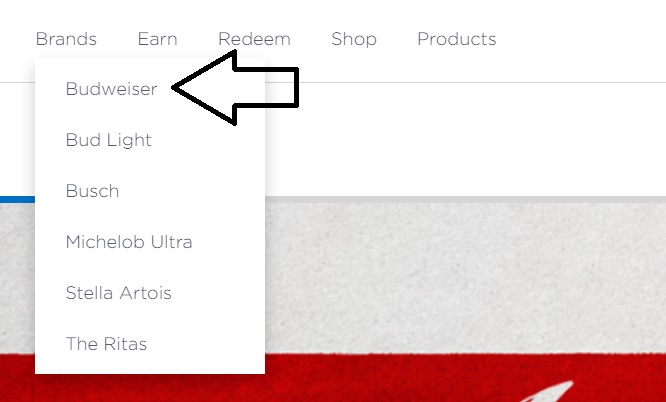Screen dimensions: 666x402
Task: Open the Redeem navigation item
Action: pos(254,39)
